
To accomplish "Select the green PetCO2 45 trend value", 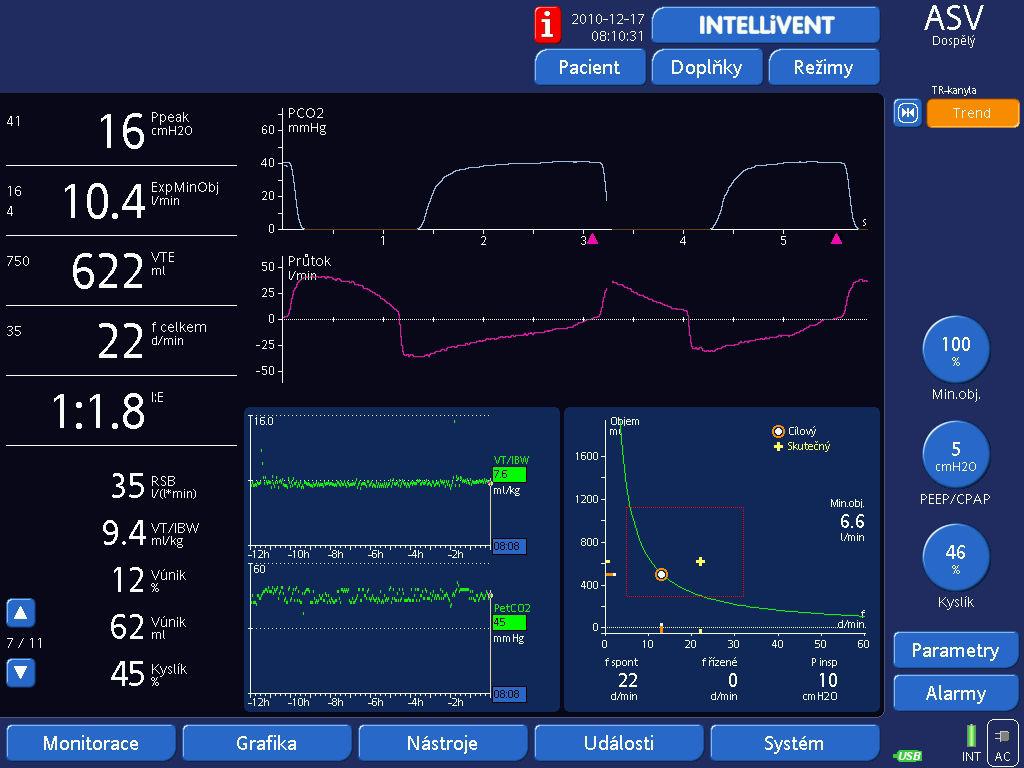I will pos(509,622).
